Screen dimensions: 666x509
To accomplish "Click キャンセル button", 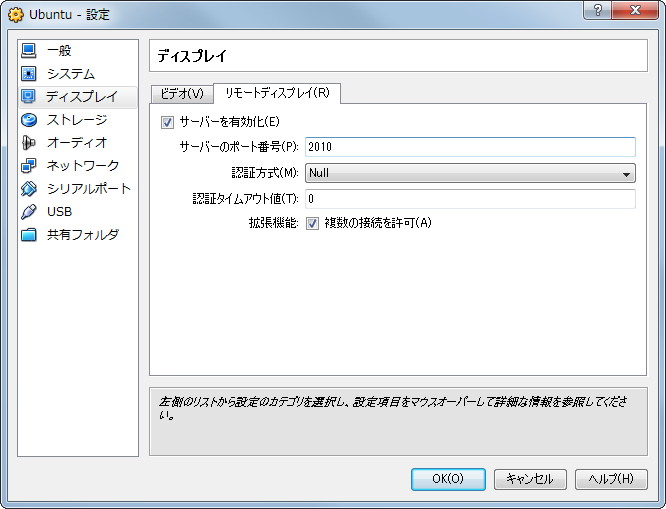I will coord(530,479).
